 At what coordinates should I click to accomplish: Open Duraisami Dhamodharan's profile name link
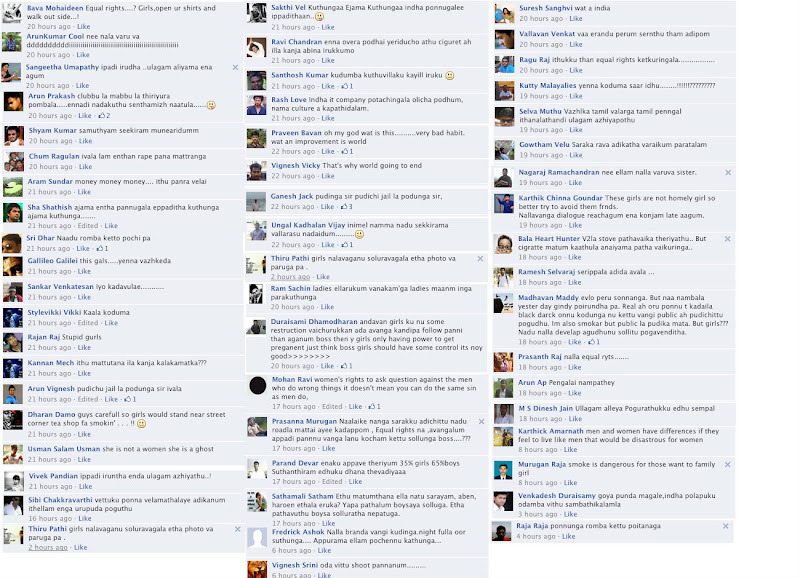(314, 321)
